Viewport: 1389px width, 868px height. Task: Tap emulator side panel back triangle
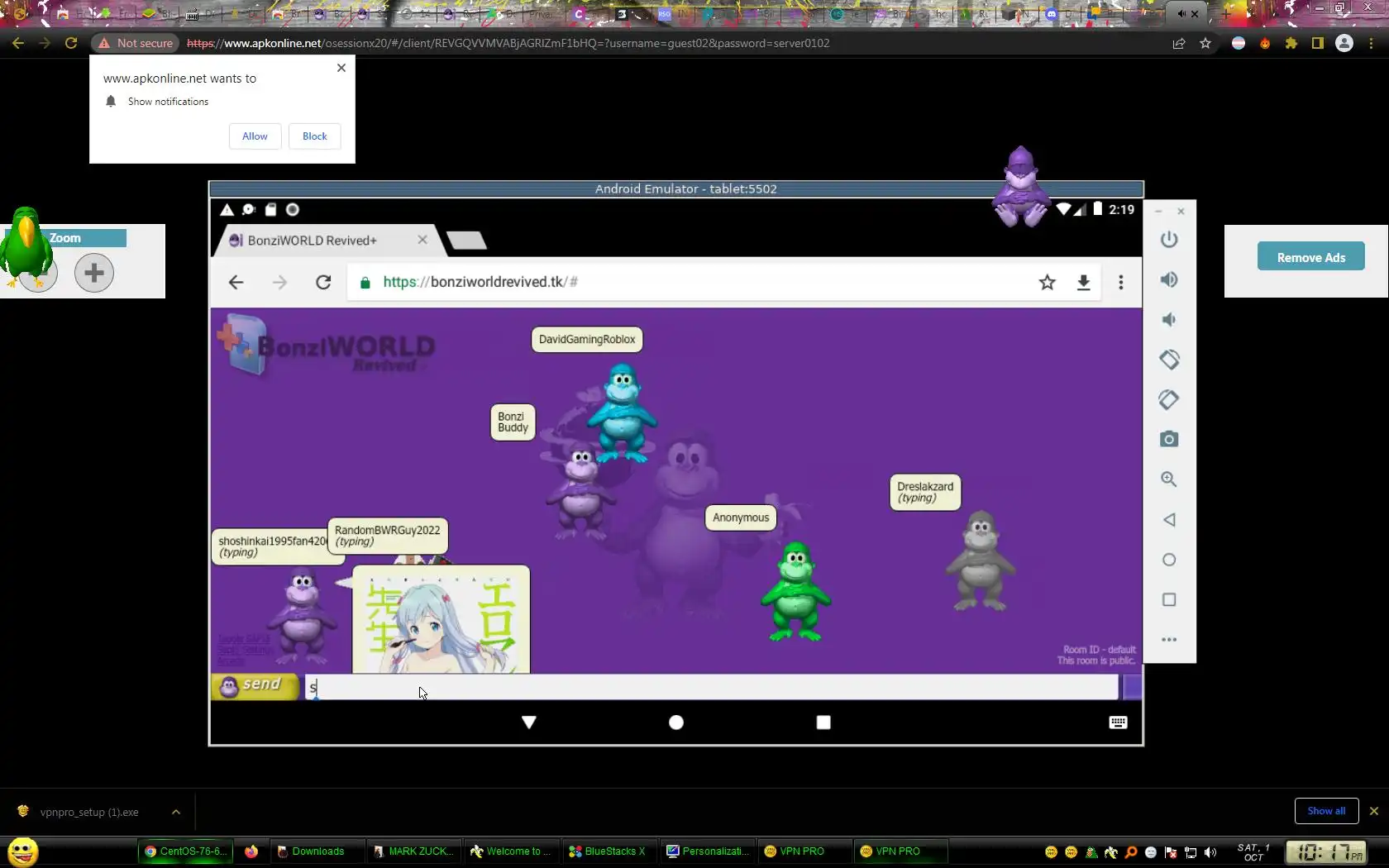(1168, 519)
